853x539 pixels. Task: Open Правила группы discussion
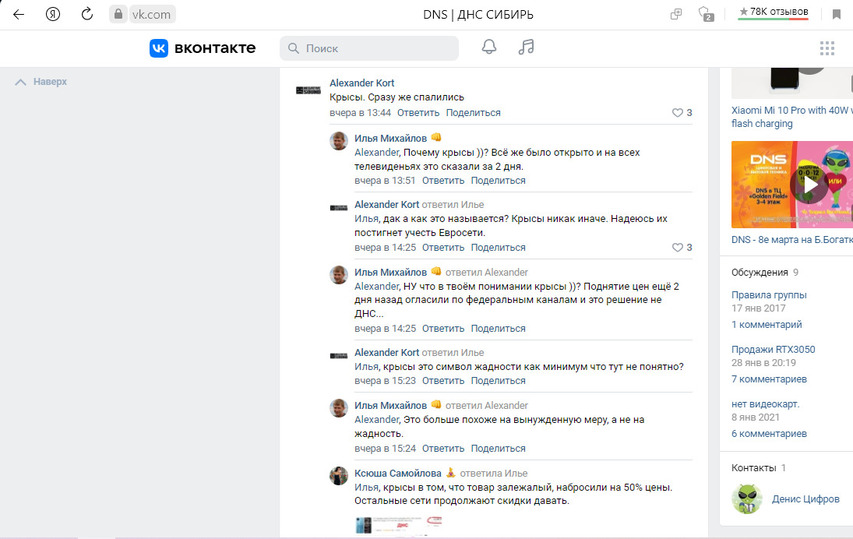(769, 295)
